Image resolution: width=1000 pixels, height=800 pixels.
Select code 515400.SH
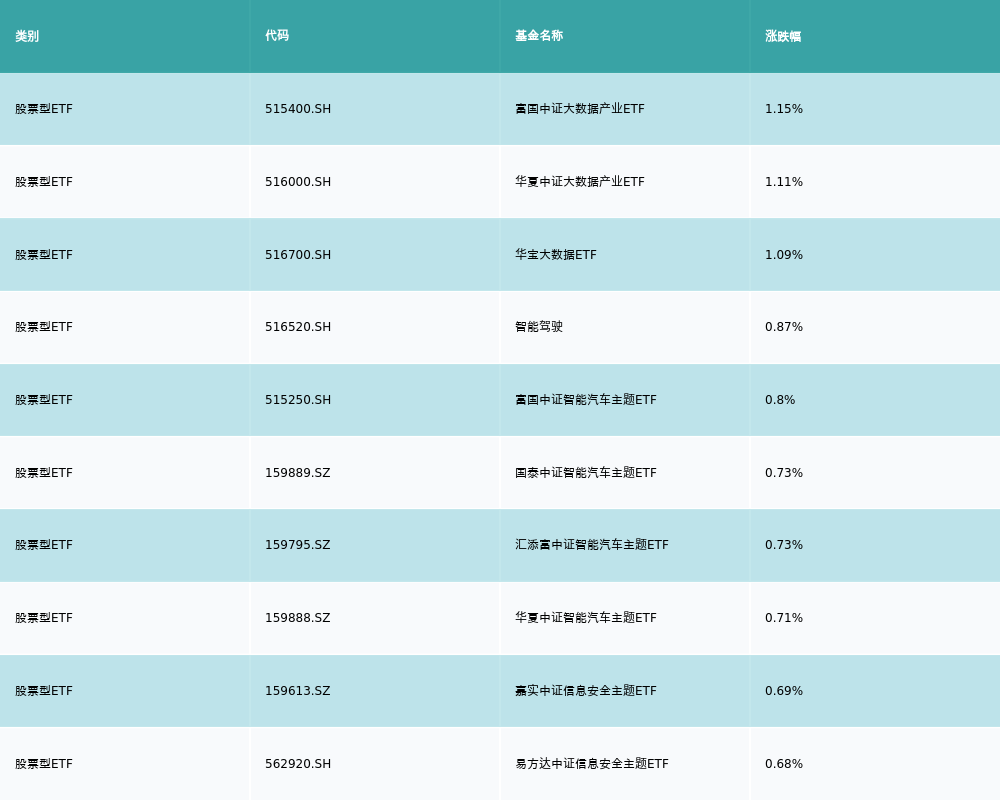298,109
